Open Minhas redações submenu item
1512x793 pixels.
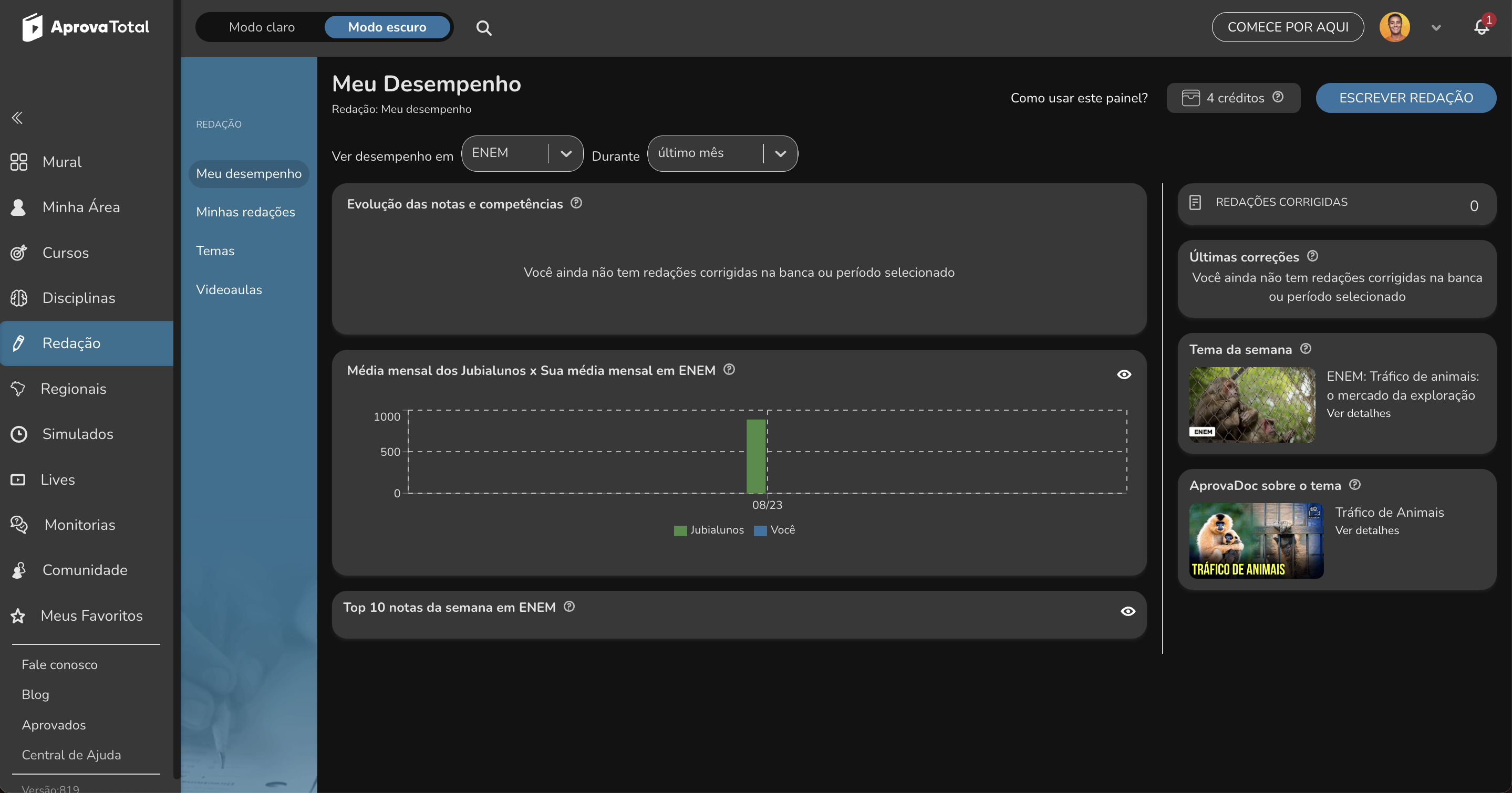pyautogui.click(x=245, y=212)
